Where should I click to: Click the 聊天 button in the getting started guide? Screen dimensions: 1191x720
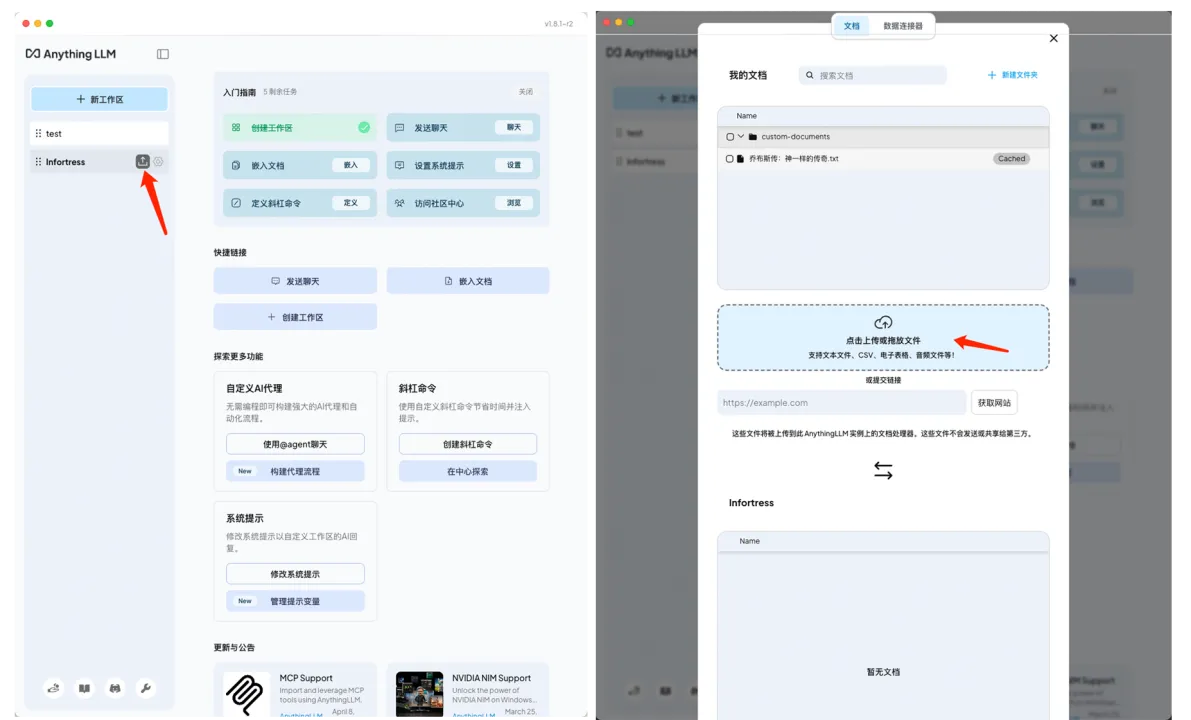(514, 128)
